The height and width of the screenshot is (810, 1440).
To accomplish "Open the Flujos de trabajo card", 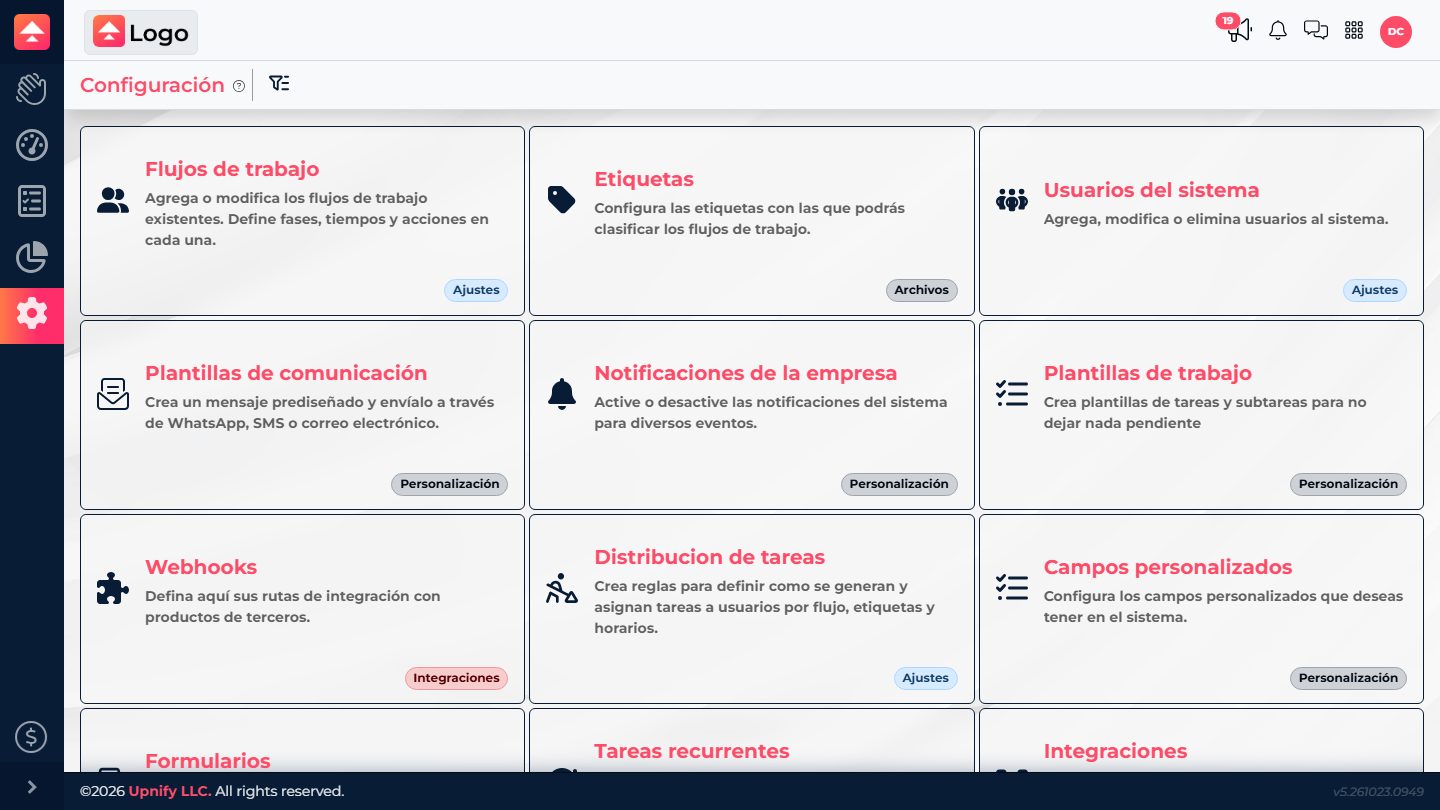I will [x=302, y=221].
